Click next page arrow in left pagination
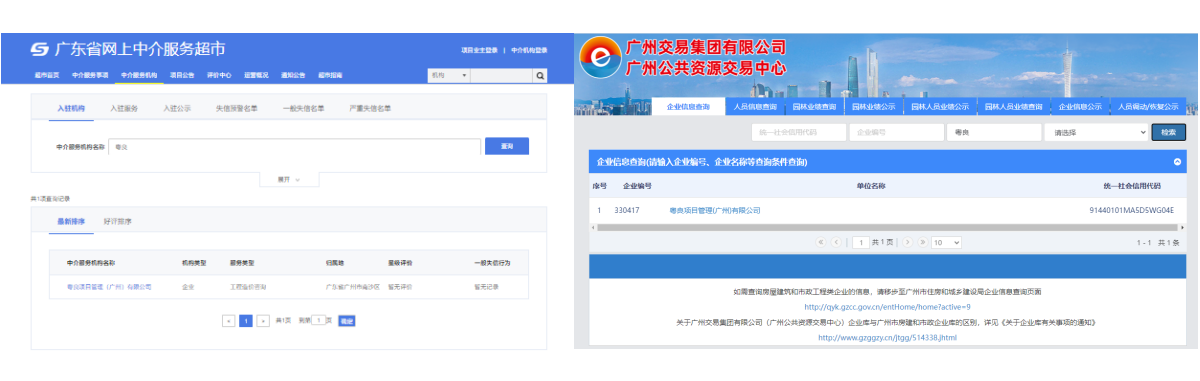 pos(264,321)
